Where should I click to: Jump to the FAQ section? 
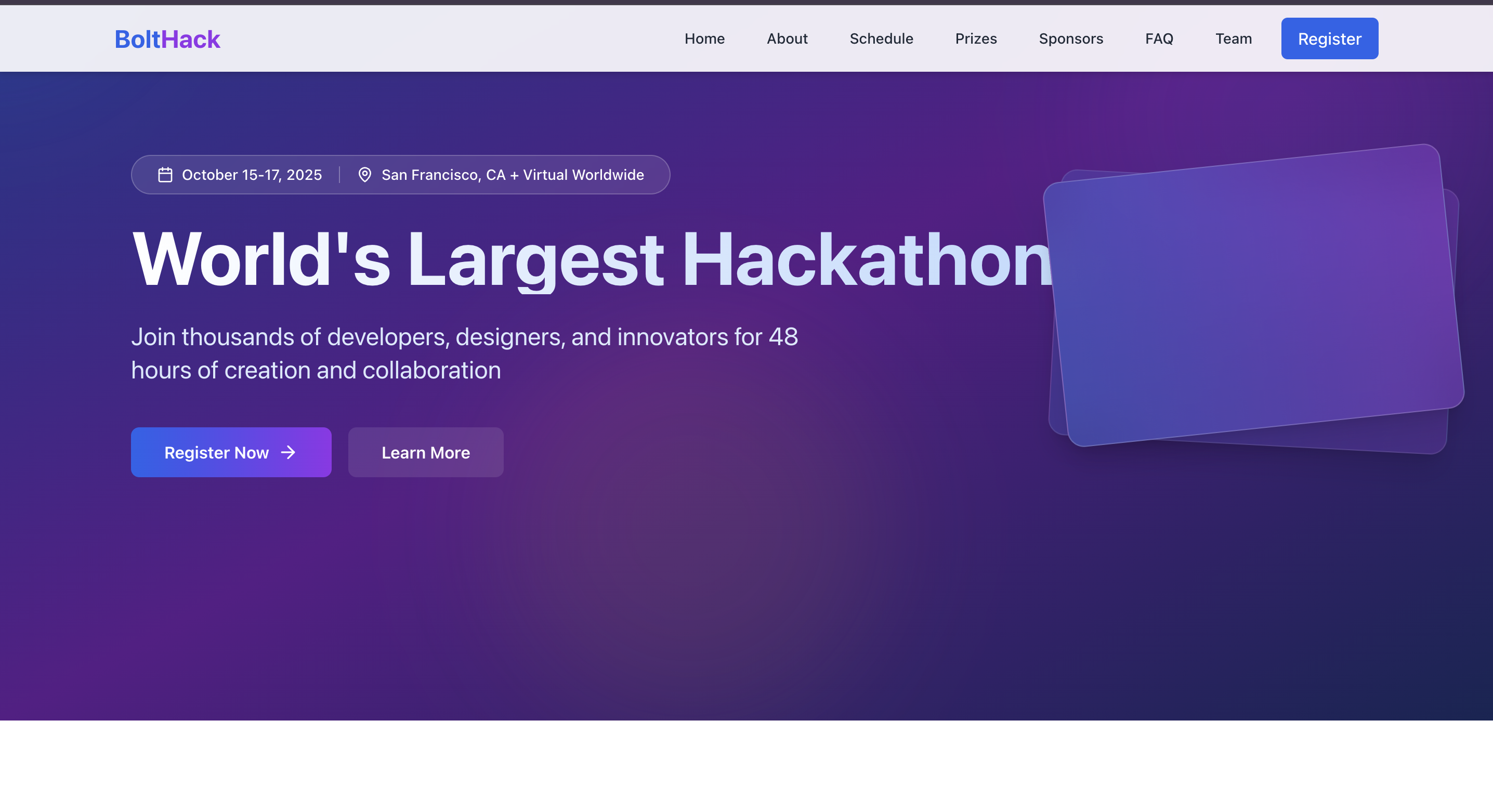[1159, 39]
